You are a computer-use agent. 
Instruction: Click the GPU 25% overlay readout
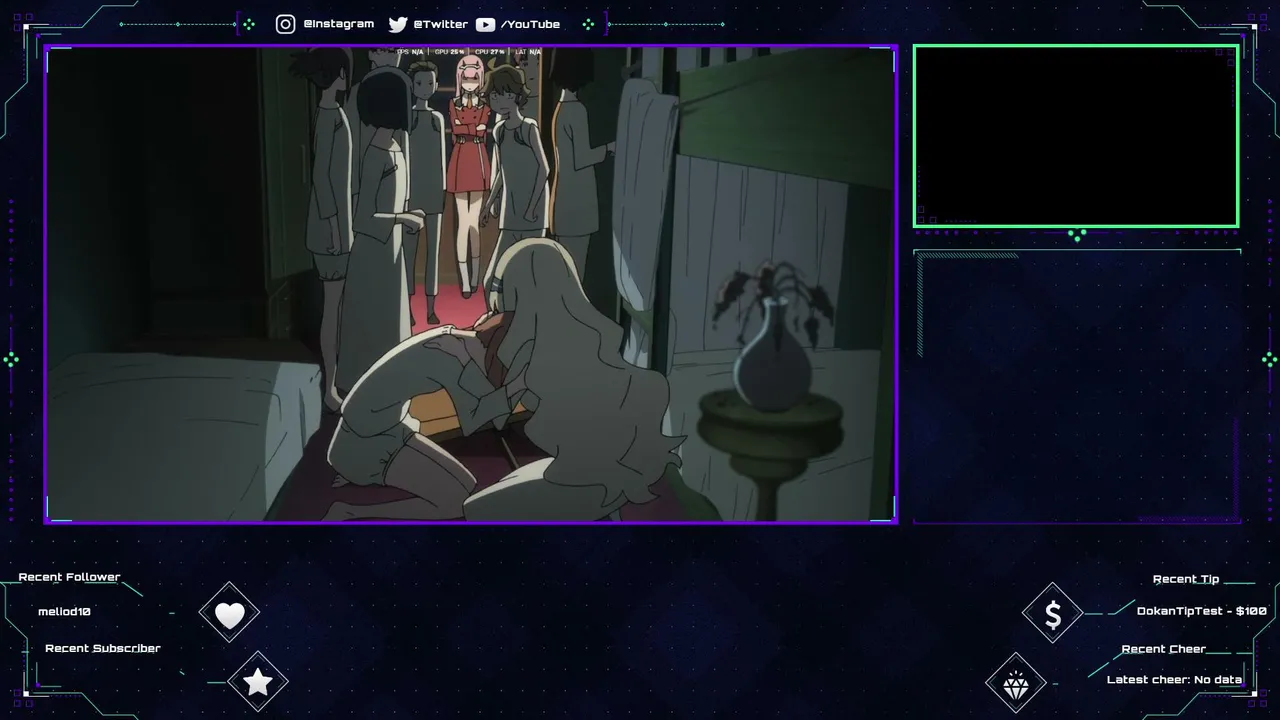(x=449, y=52)
